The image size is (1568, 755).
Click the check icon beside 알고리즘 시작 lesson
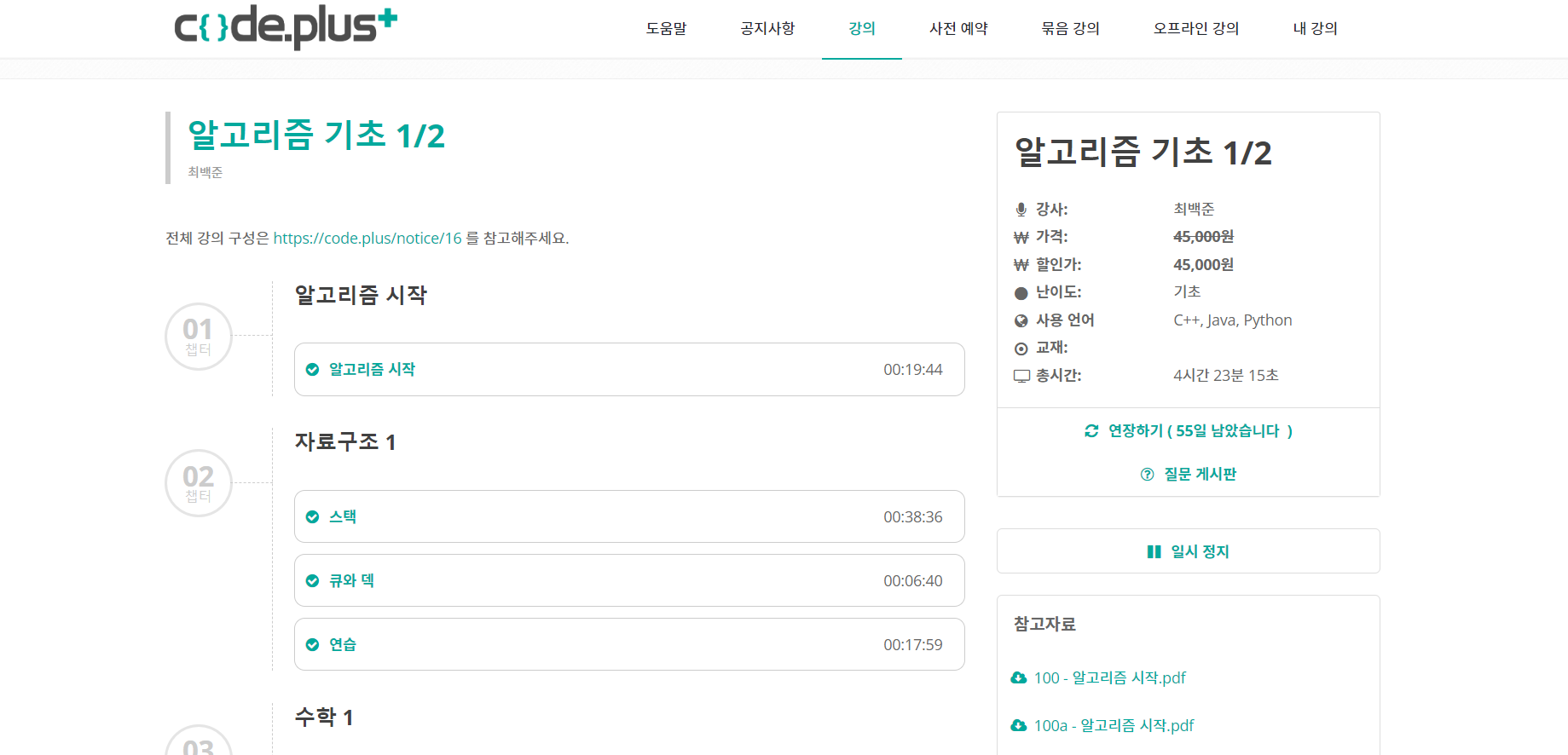tap(312, 370)
